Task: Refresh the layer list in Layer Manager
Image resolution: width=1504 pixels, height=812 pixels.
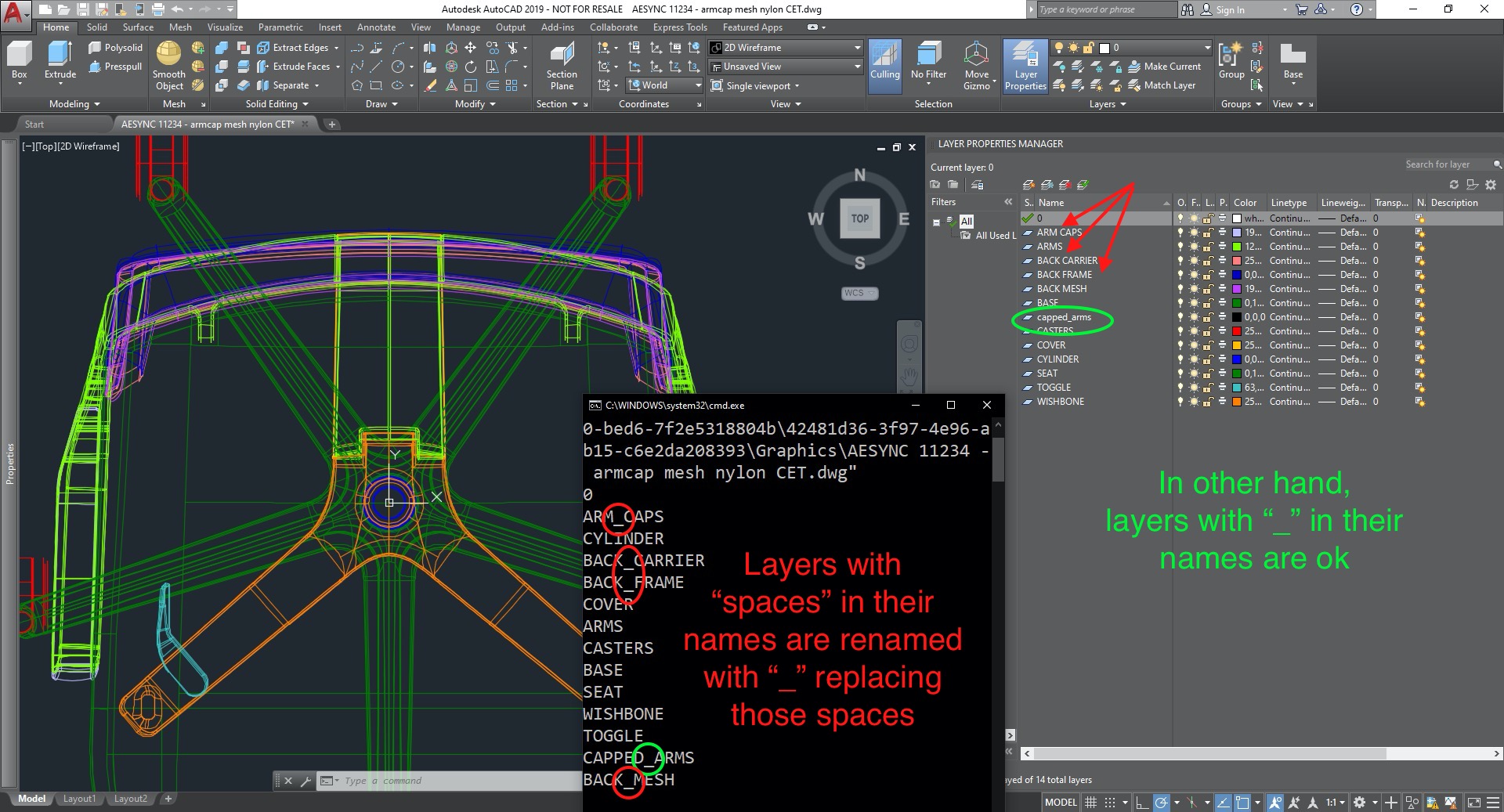Action: pos(1454,185)
